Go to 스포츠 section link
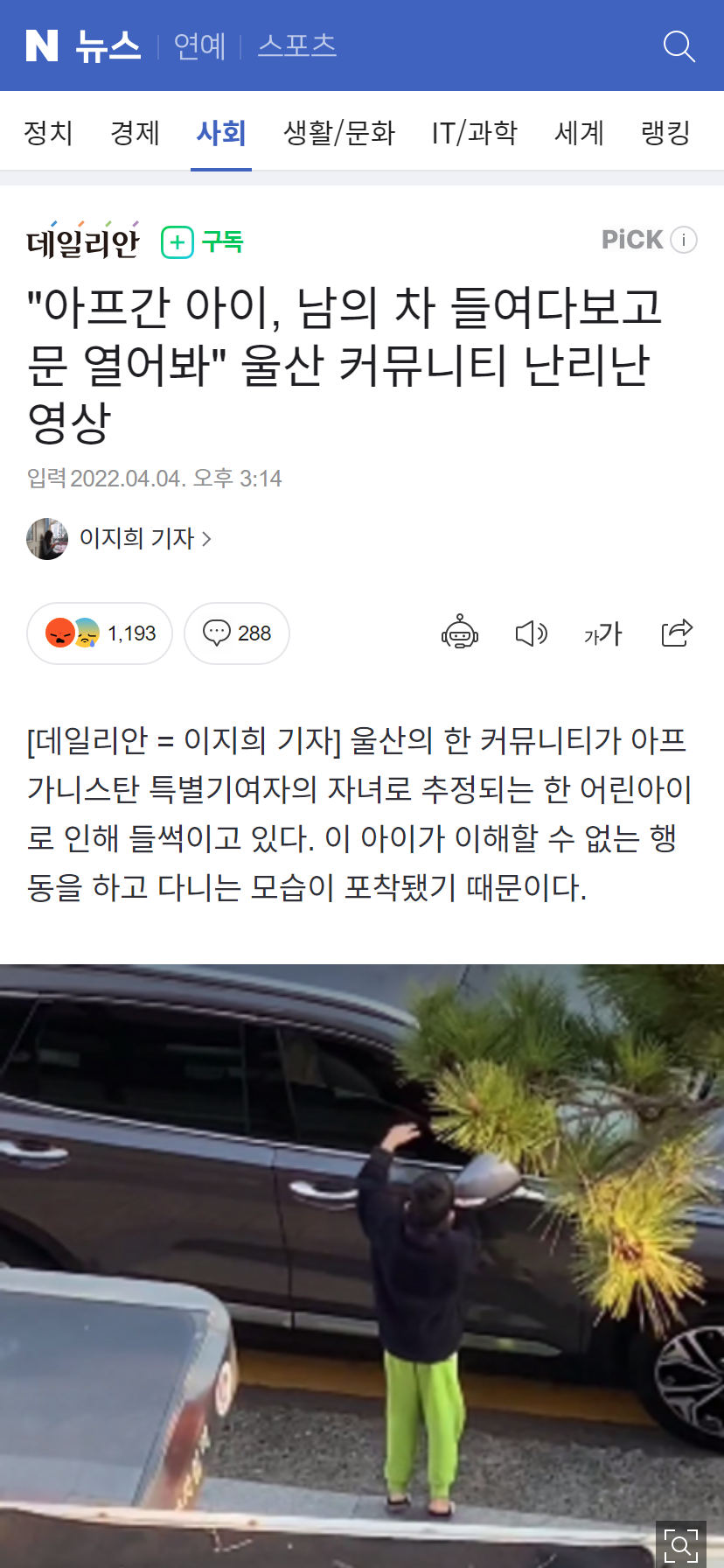Image resolution: width=724 pixels, height=1568 pixels. click(297, 46)
